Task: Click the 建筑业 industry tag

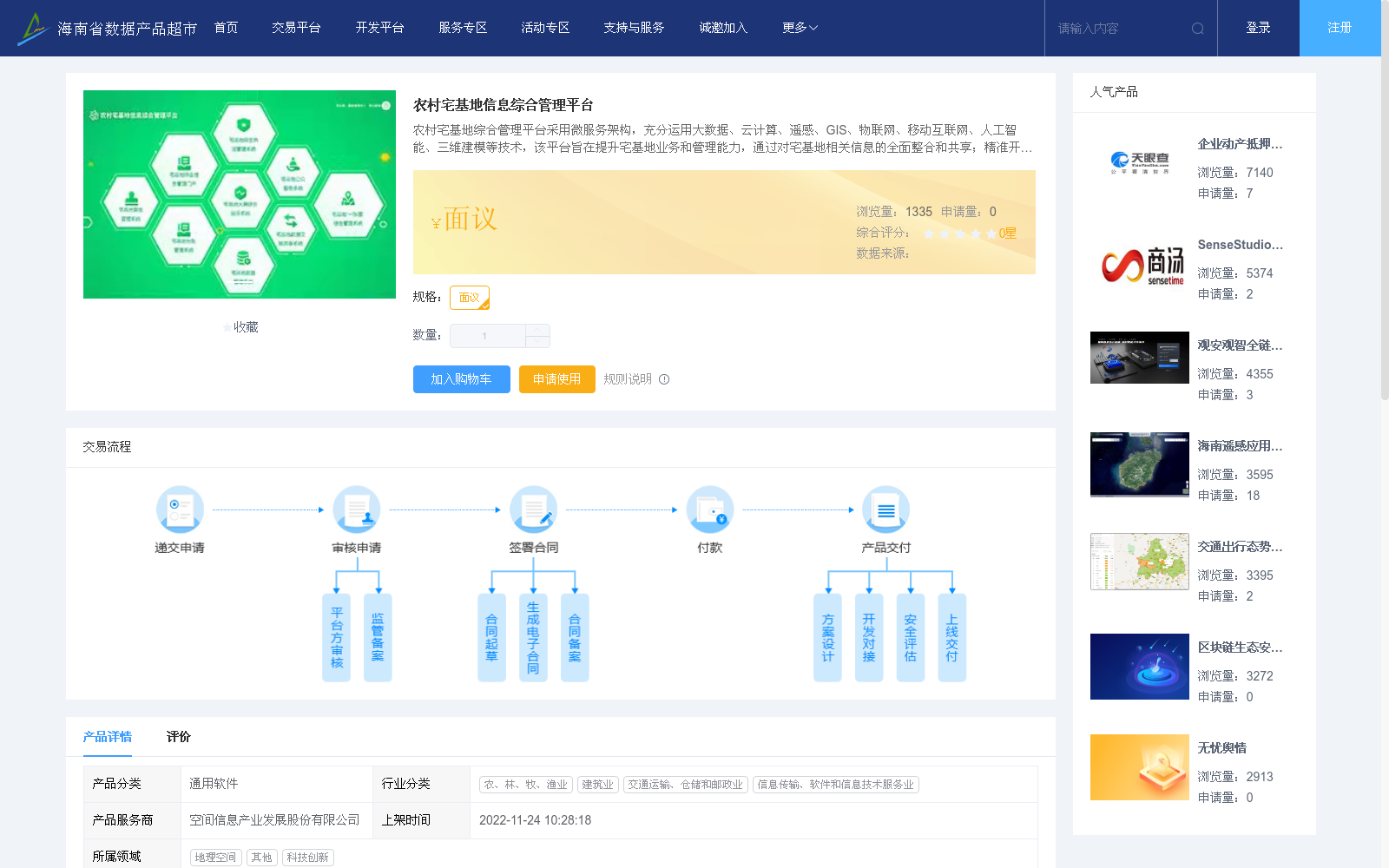Action: click(x=597, y=785)
